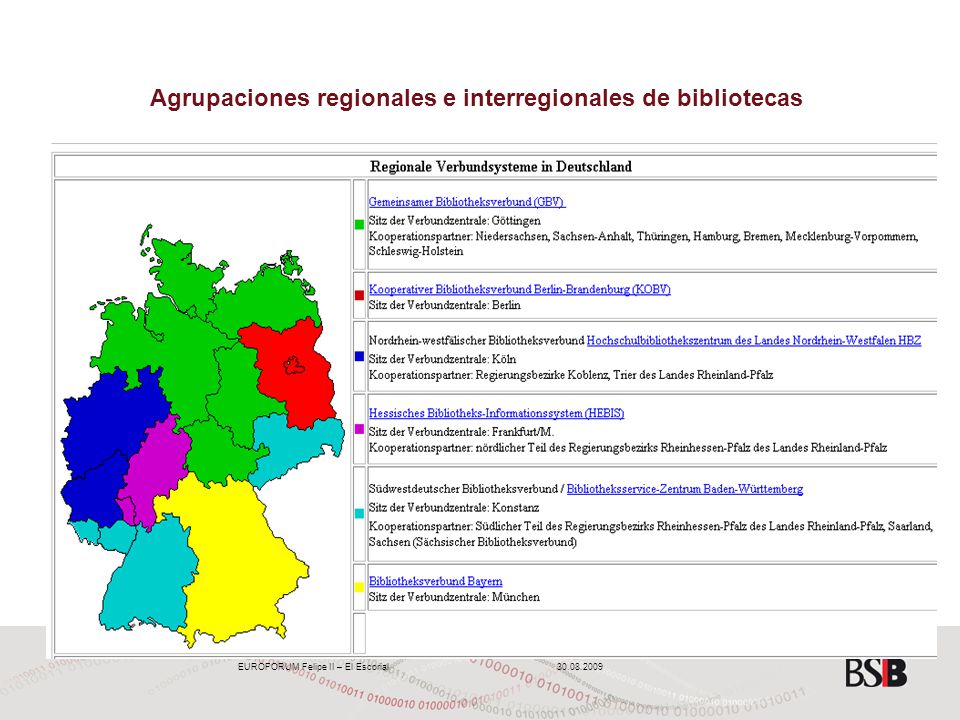Screen dimensions: 960x720
Task: Open the Gemeinsamer Bibliotheksverbund (GBV) link
Action: coord(467,202)
